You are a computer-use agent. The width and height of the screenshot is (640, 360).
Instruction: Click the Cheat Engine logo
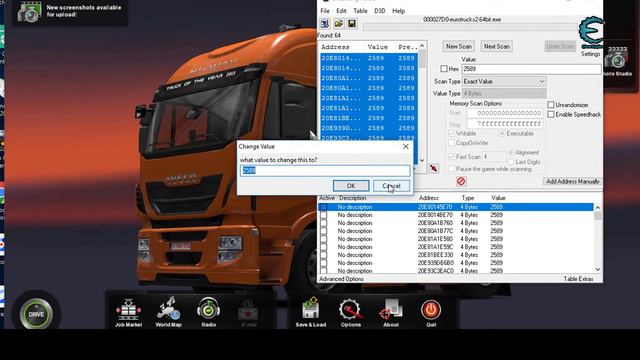591,32
